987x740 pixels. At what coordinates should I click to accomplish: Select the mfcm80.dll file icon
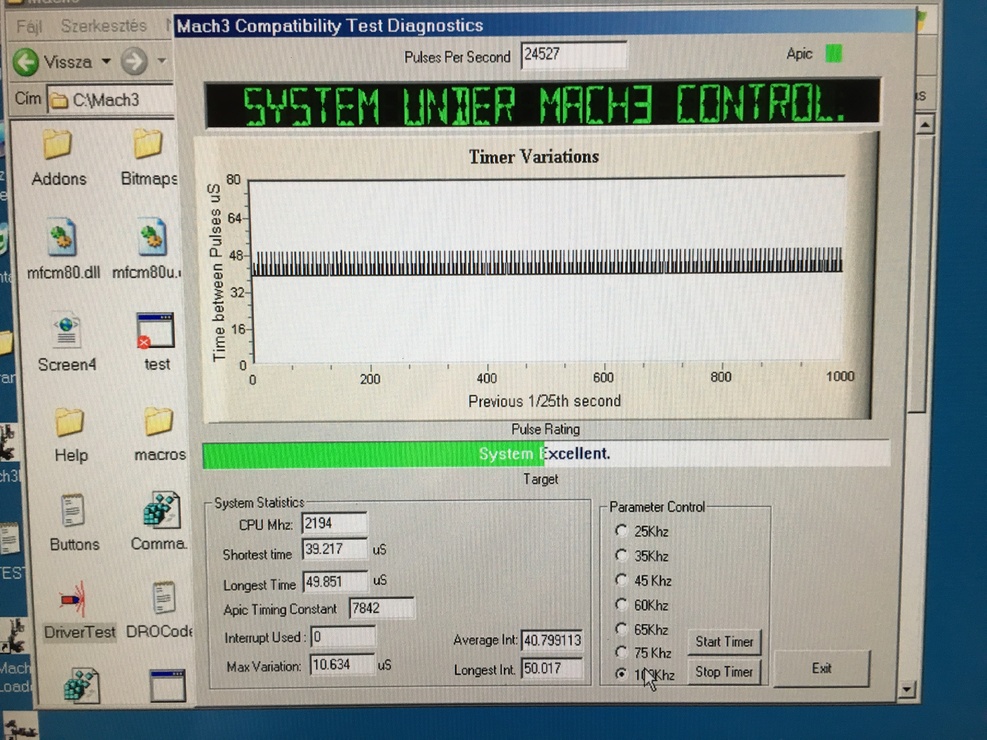(x=63, y=240)
